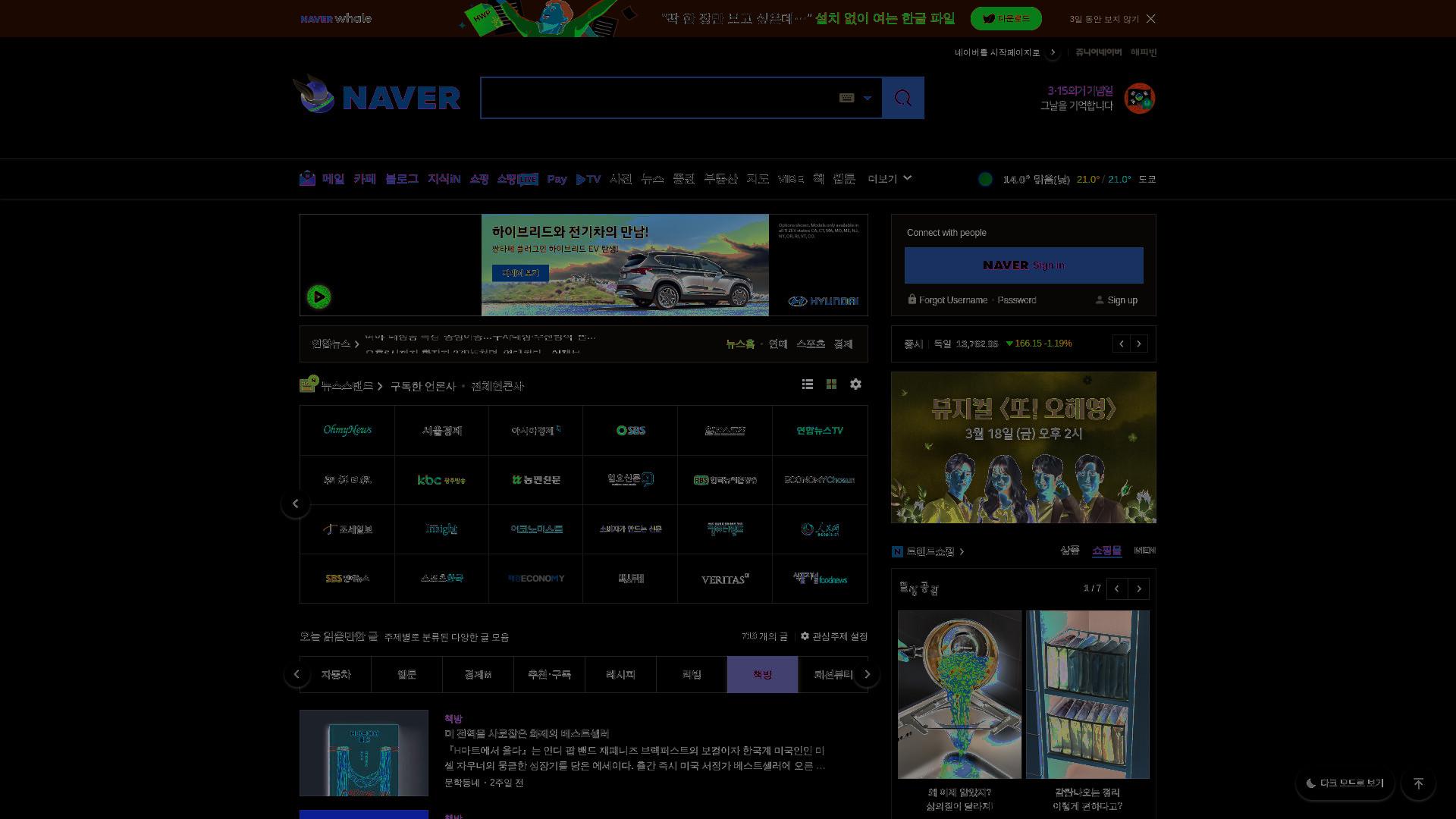The image size is (1456, 819).
Task: Click Sign up link
Action: (x=1122, y=300)
